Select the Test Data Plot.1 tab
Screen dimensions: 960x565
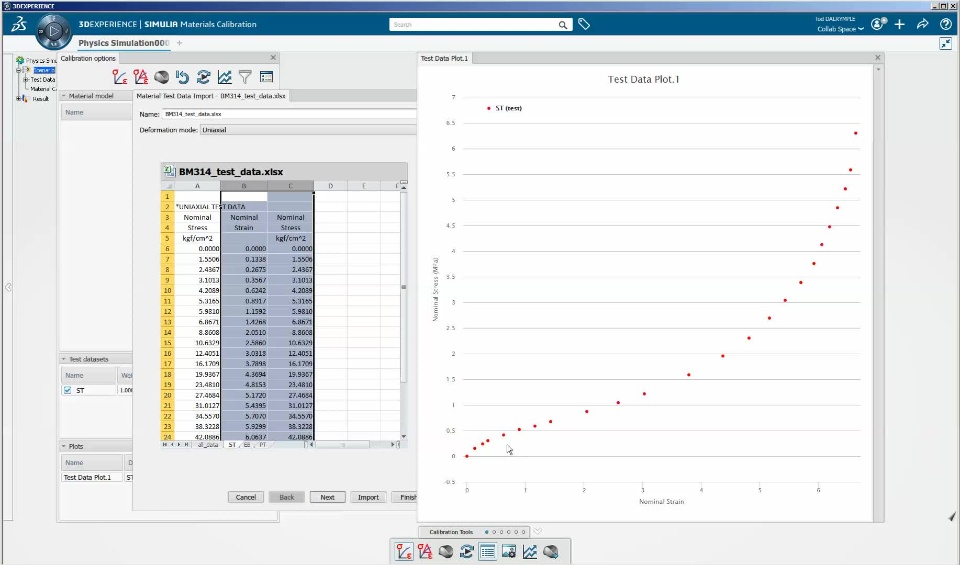tap(444, 58)
